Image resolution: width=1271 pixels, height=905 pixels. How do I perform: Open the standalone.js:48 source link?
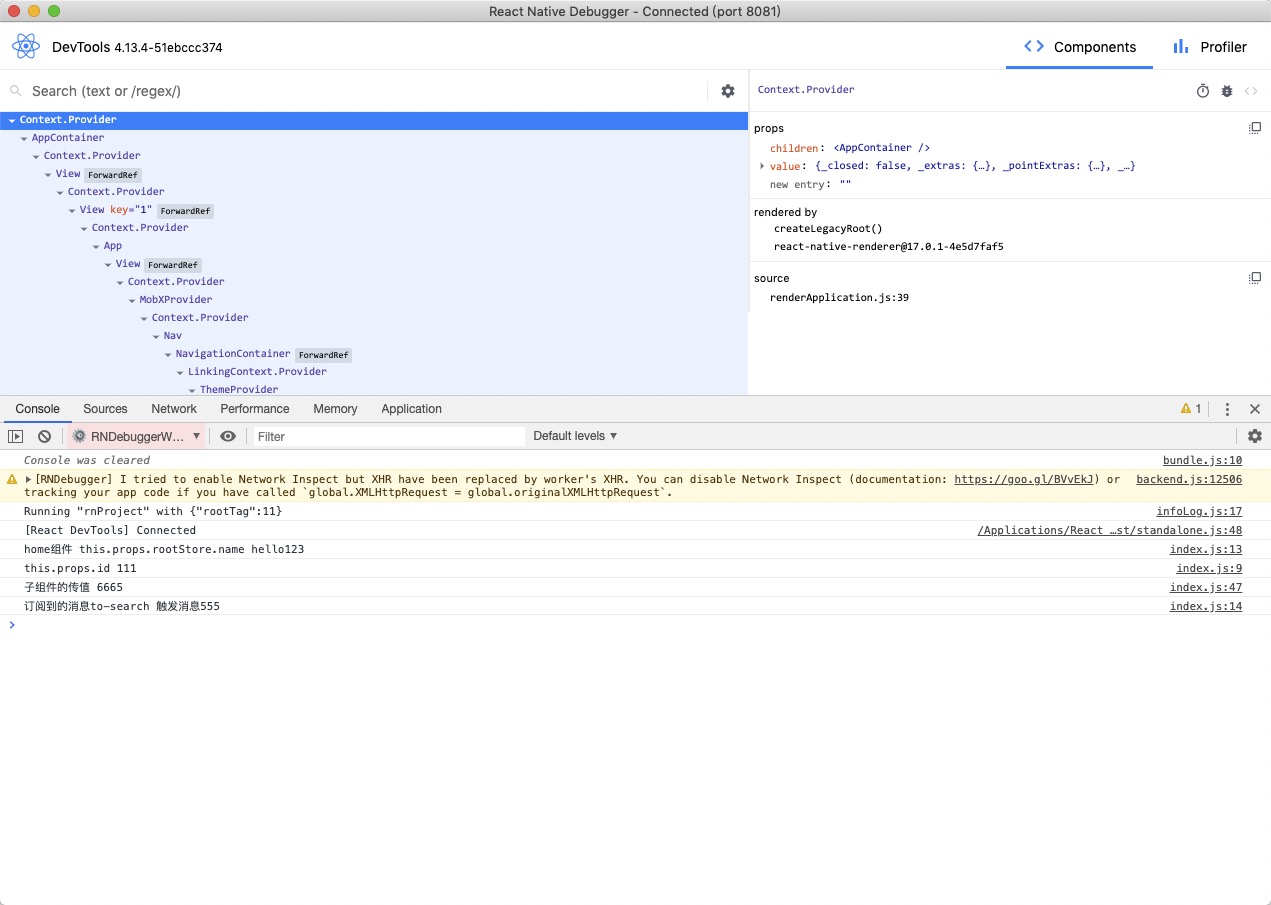coord(1109,530)
